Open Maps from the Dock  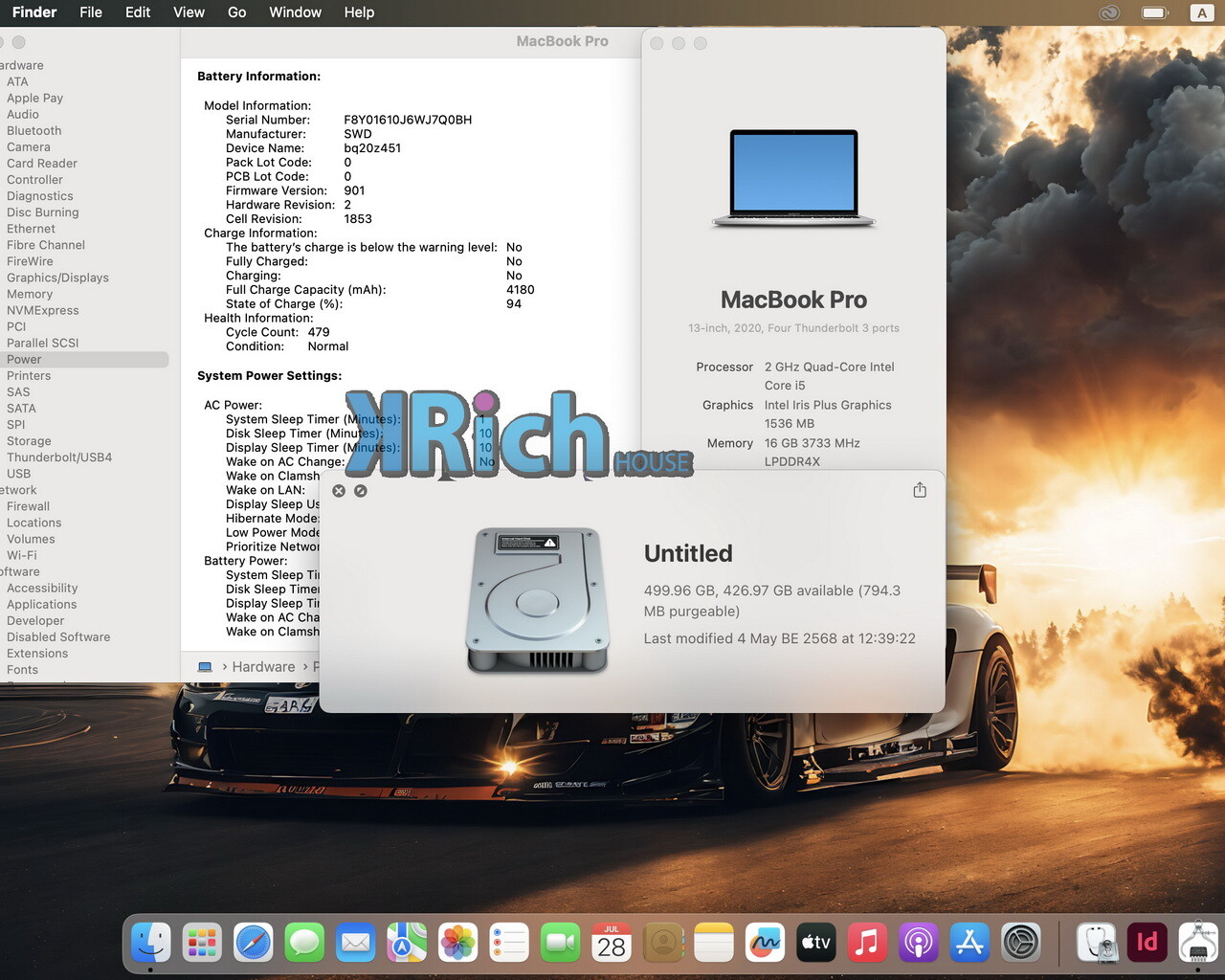[407, 943]
